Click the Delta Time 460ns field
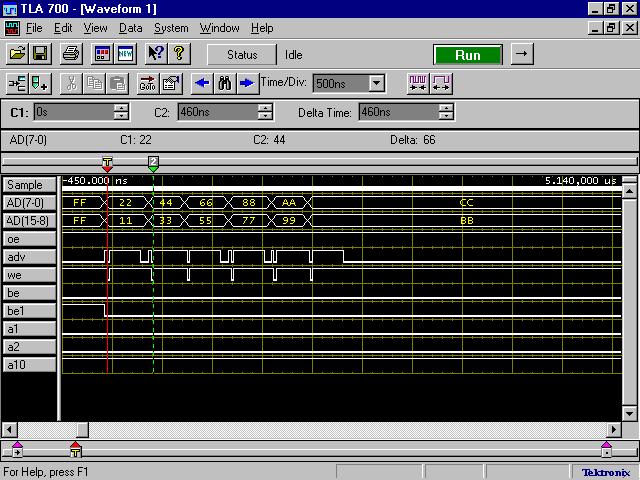This screenshot has width=640, height=480. (x=399, y=111)
